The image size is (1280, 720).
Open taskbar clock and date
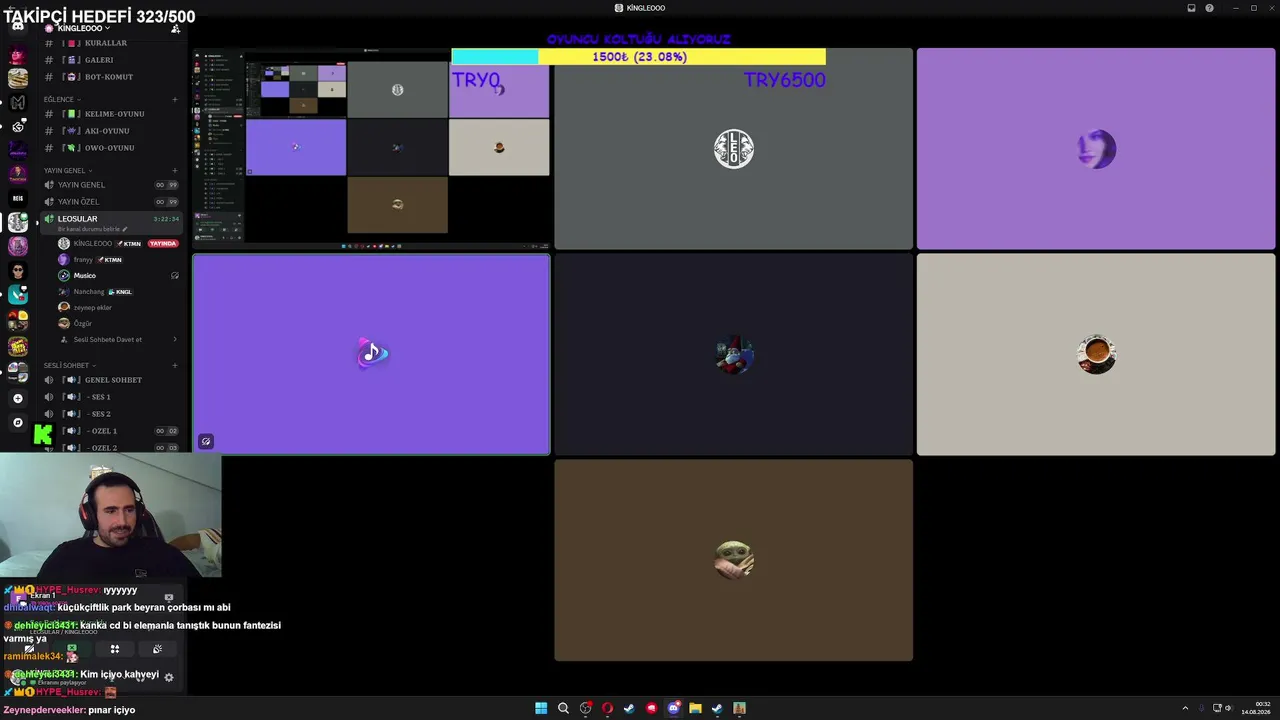click(1255, 708)
